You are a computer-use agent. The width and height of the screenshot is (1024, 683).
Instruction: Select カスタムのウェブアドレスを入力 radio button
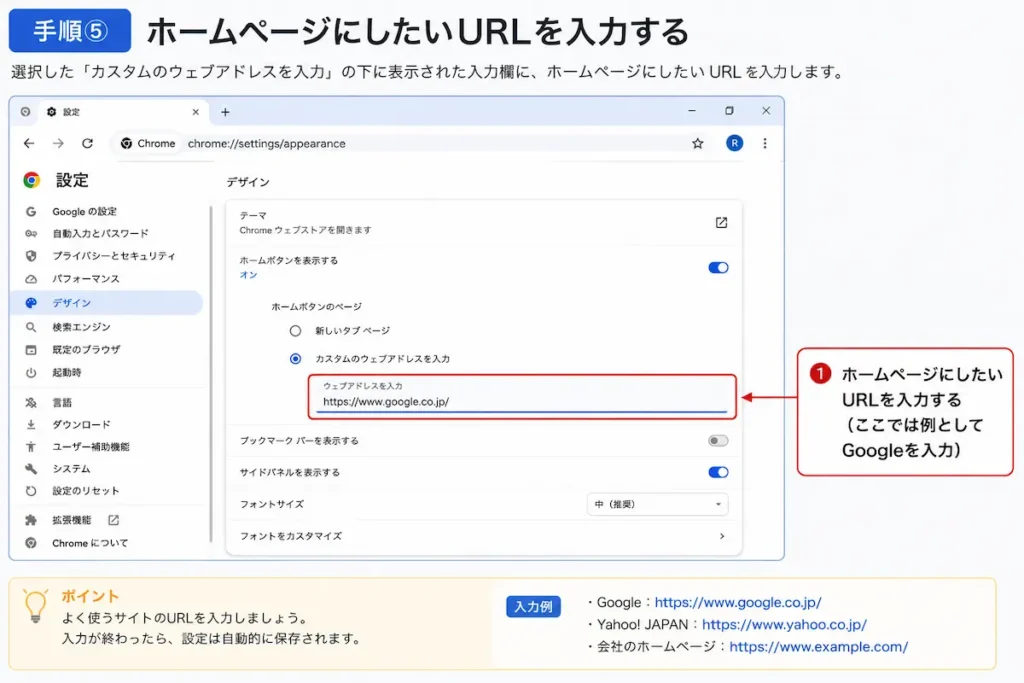295,358
